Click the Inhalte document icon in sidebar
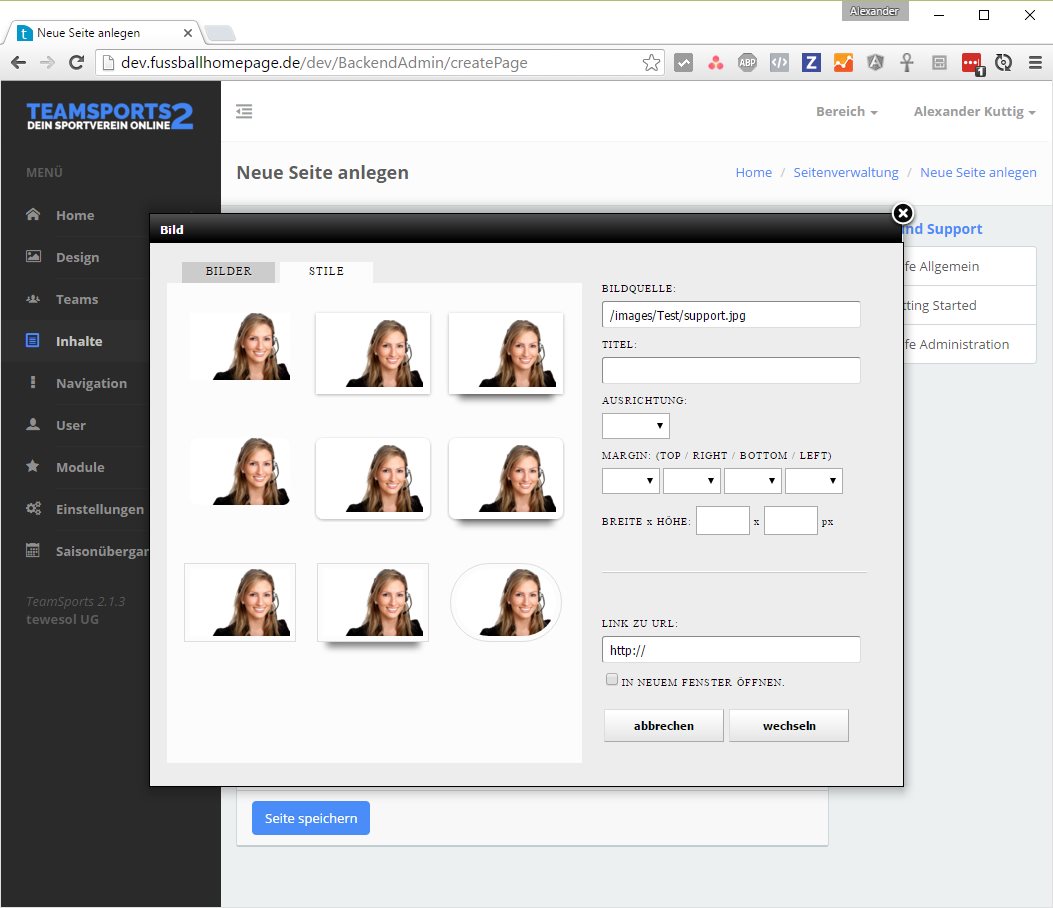1053x908 pixels. [x=33, y=341]
